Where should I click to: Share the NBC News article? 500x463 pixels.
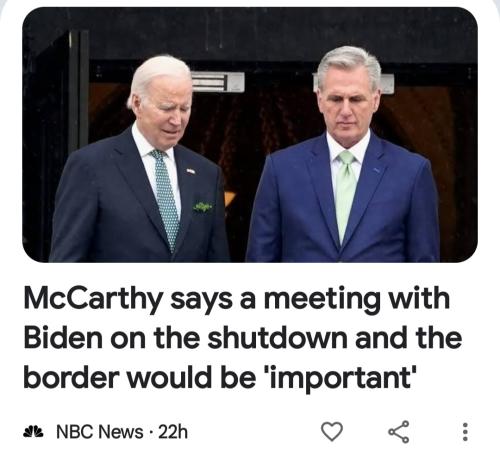[399, 432]
